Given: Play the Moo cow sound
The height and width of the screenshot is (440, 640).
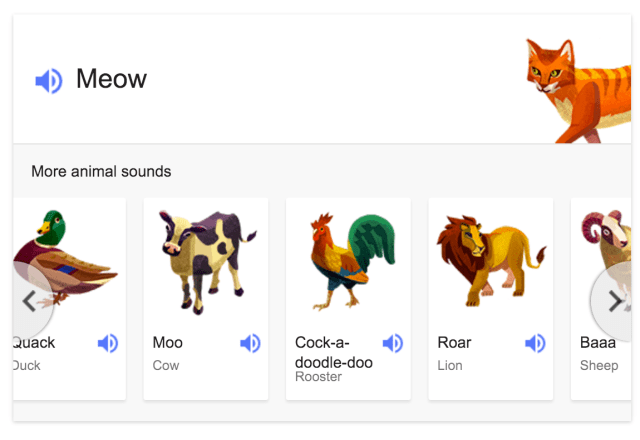Looking at the screenshot, I should (250, 343).
